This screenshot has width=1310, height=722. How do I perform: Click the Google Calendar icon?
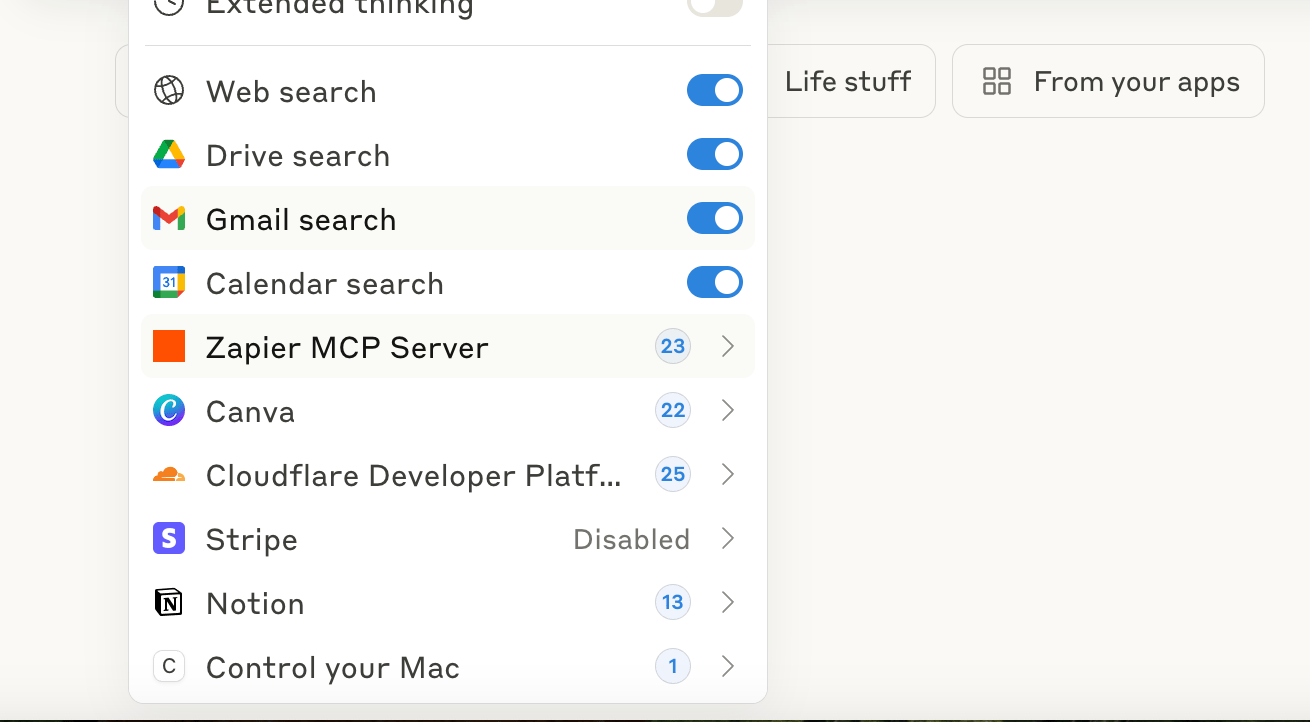pyautogui.click(x=169, y=282)
